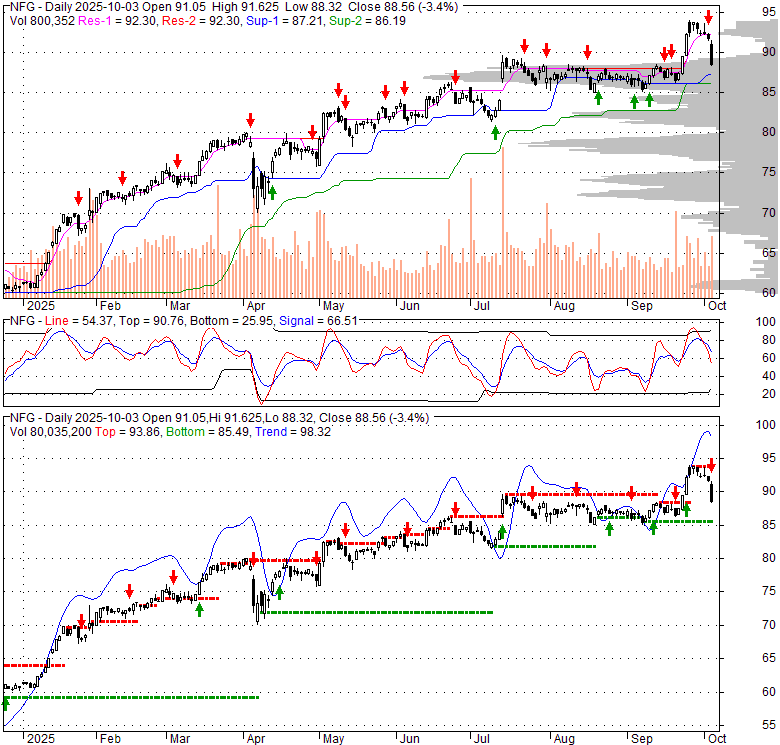Click the '100' price label on bottom chart axis
The width and height of the screenshot is (780, 745).
[766, 425]
